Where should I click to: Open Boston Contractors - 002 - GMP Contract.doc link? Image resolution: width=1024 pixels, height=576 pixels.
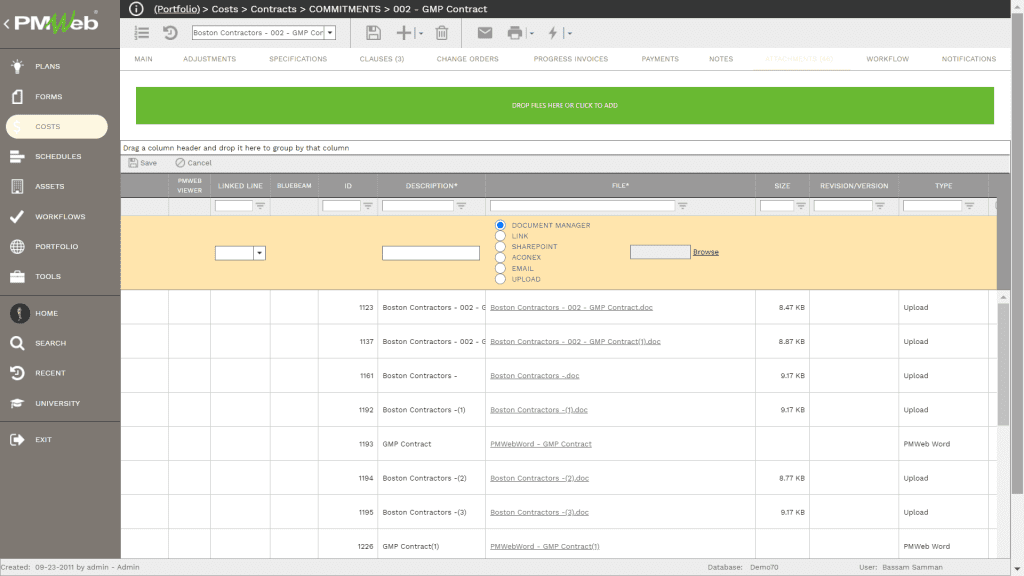(x=571, y=308)
